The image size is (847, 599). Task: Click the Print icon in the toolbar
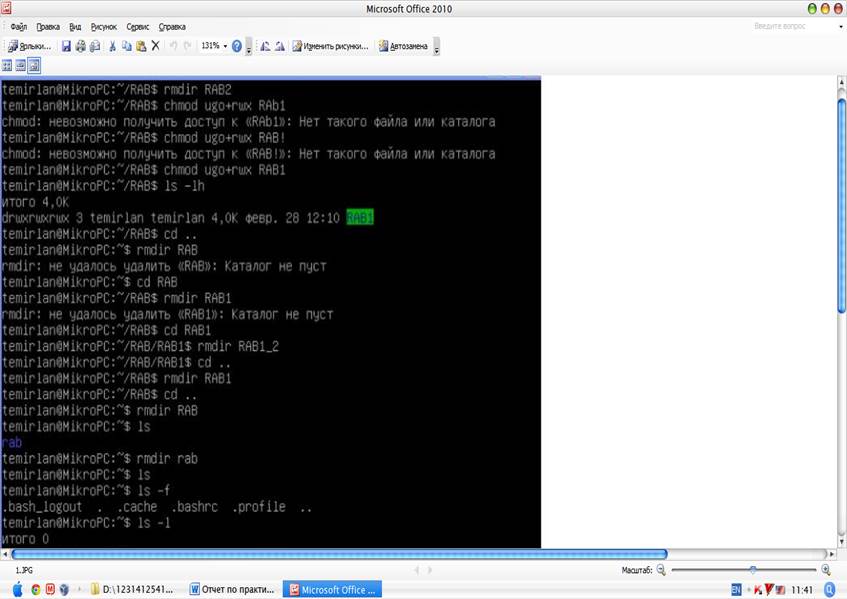pos(80,46)
